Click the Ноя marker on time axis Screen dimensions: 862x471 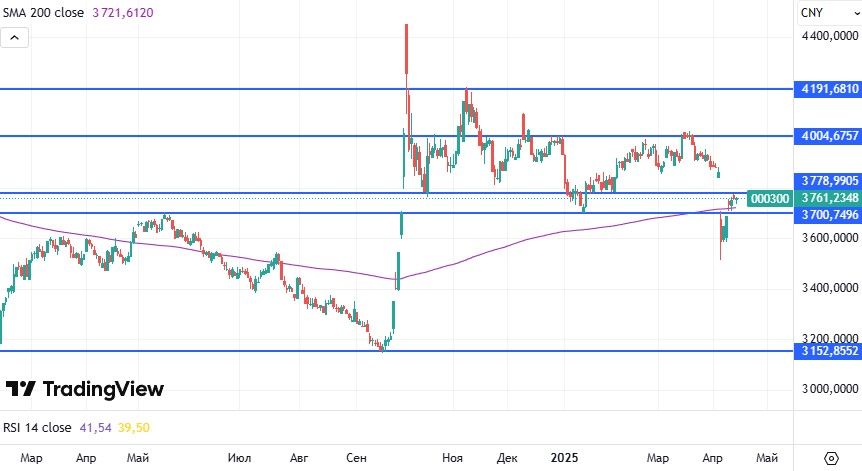click(453, 457)
